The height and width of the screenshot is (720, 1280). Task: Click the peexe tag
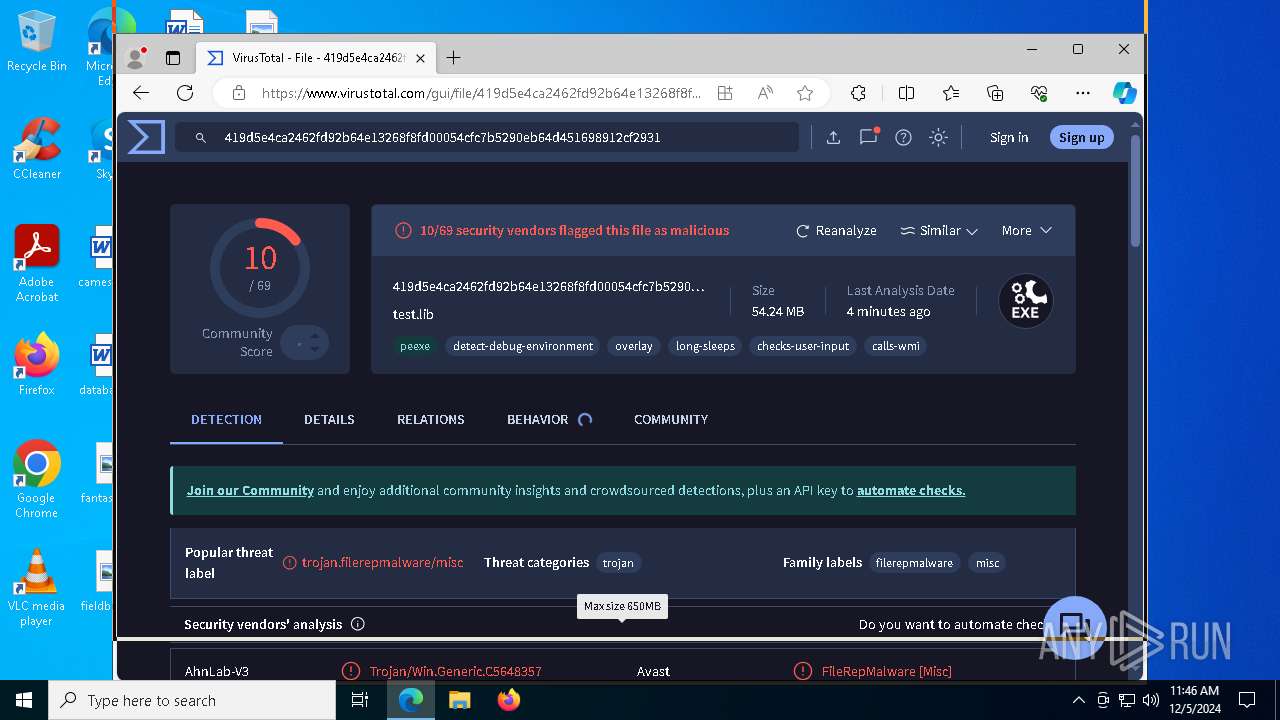pos(415,346)
